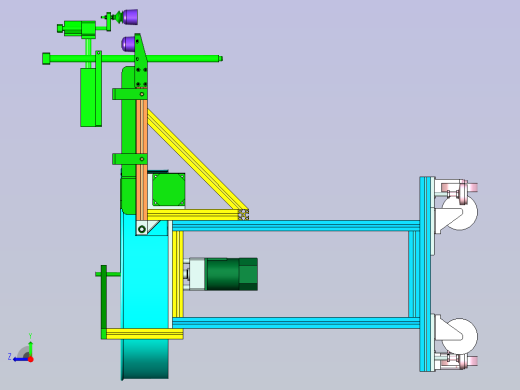Select the dark green motor body
This screenshot has width=520, height=390.
point(232,274)
